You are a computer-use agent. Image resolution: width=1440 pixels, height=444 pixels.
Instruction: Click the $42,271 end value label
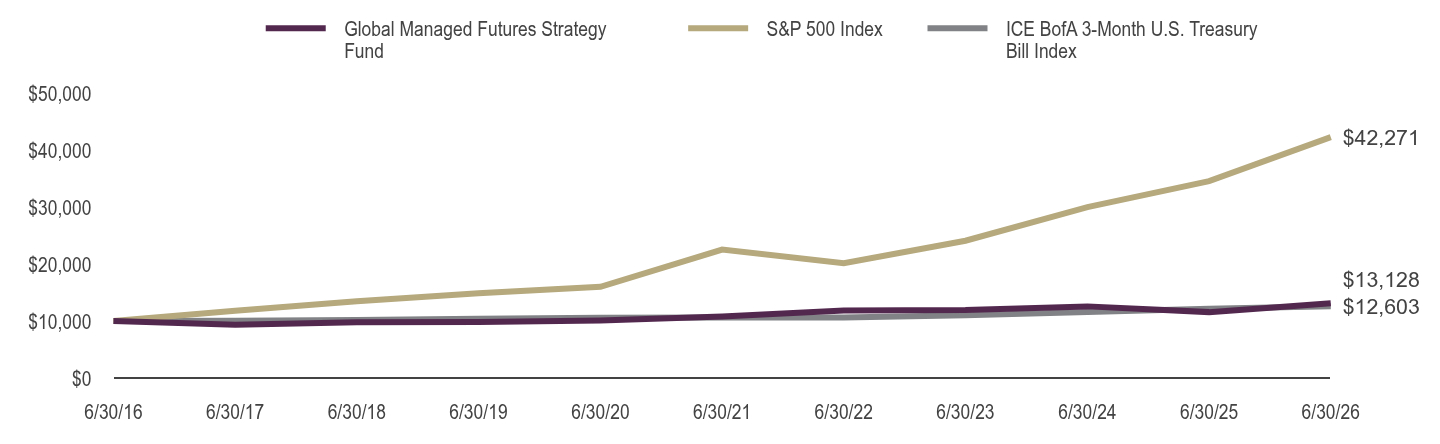tap(1381, 138)
